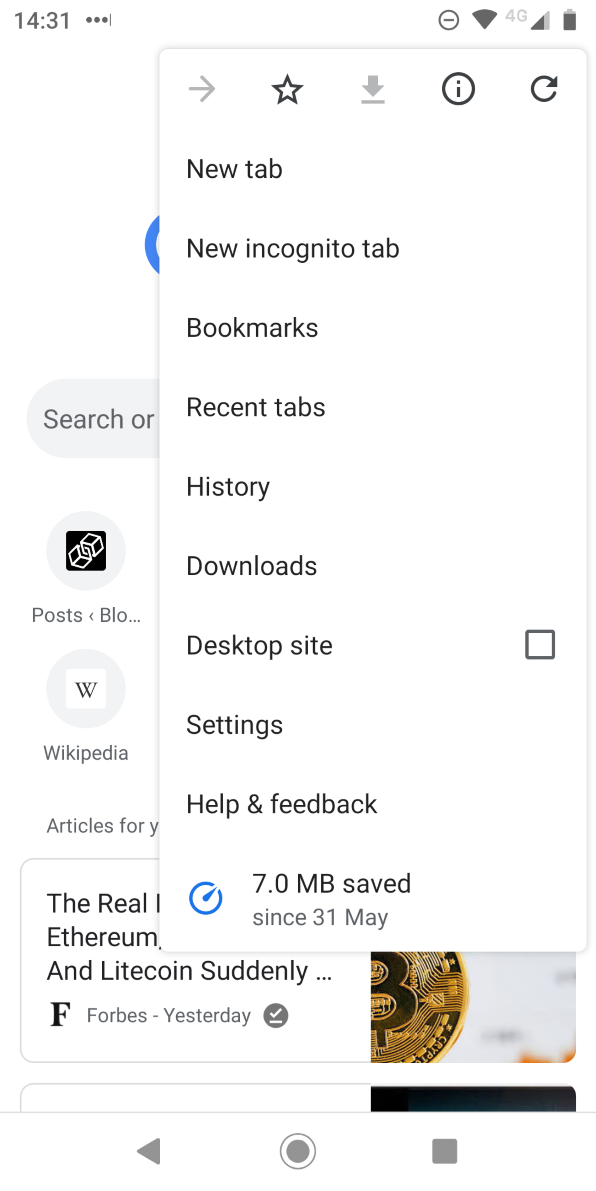Check the verified badge next to Forbes

pyautogui.click(x=275, y=1015)
